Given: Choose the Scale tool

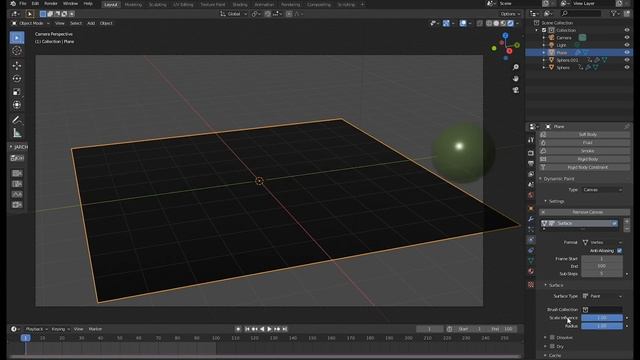Looking at the screenshot, I should click(x=17, y=91).
